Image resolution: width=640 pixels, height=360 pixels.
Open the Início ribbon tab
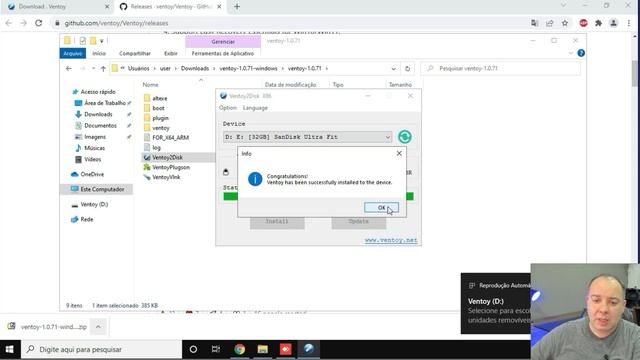99,53
